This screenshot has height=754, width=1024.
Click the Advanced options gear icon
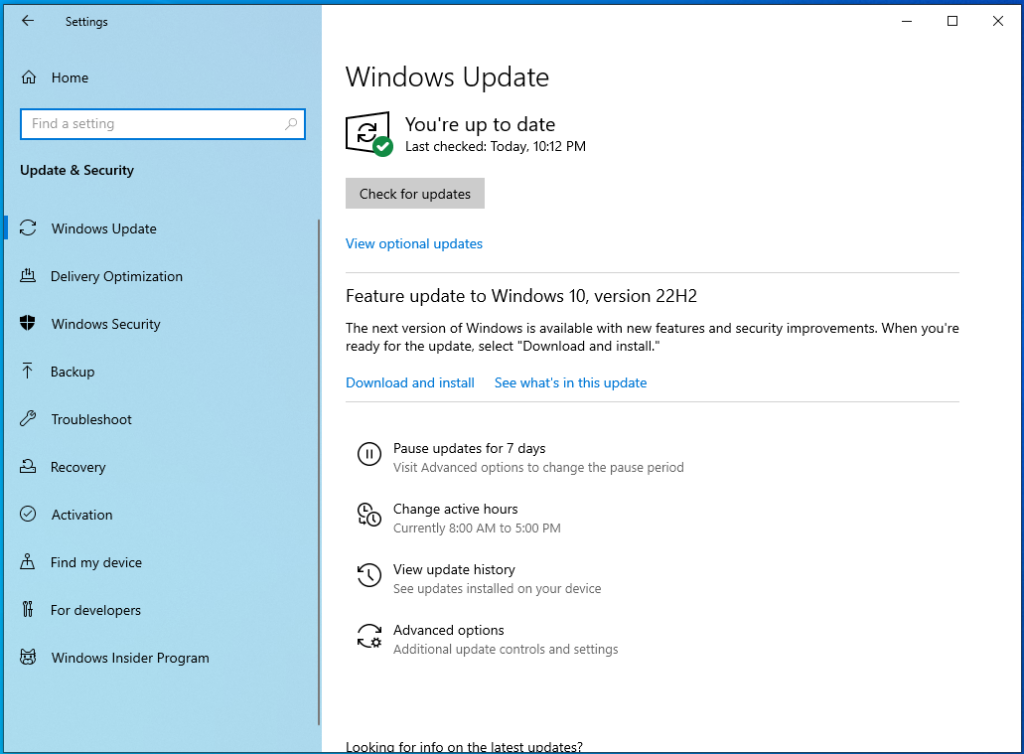pyautogui.click(x=369, y=637)
